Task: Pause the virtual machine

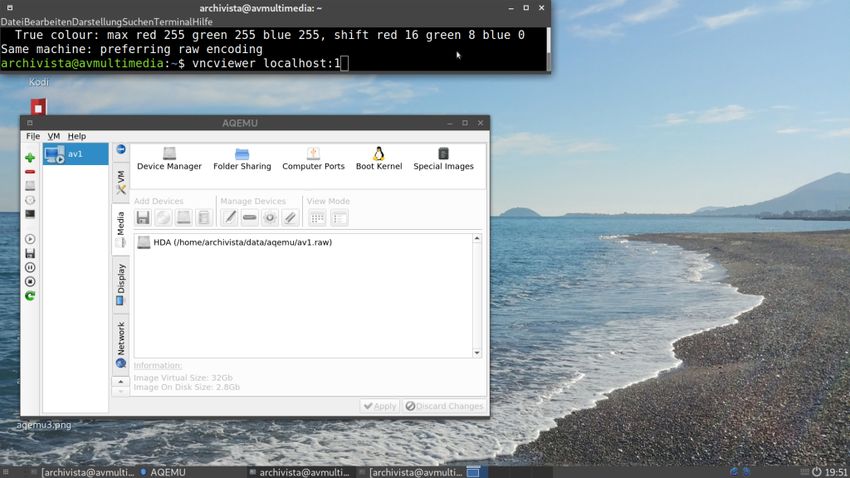Action: 30,268
